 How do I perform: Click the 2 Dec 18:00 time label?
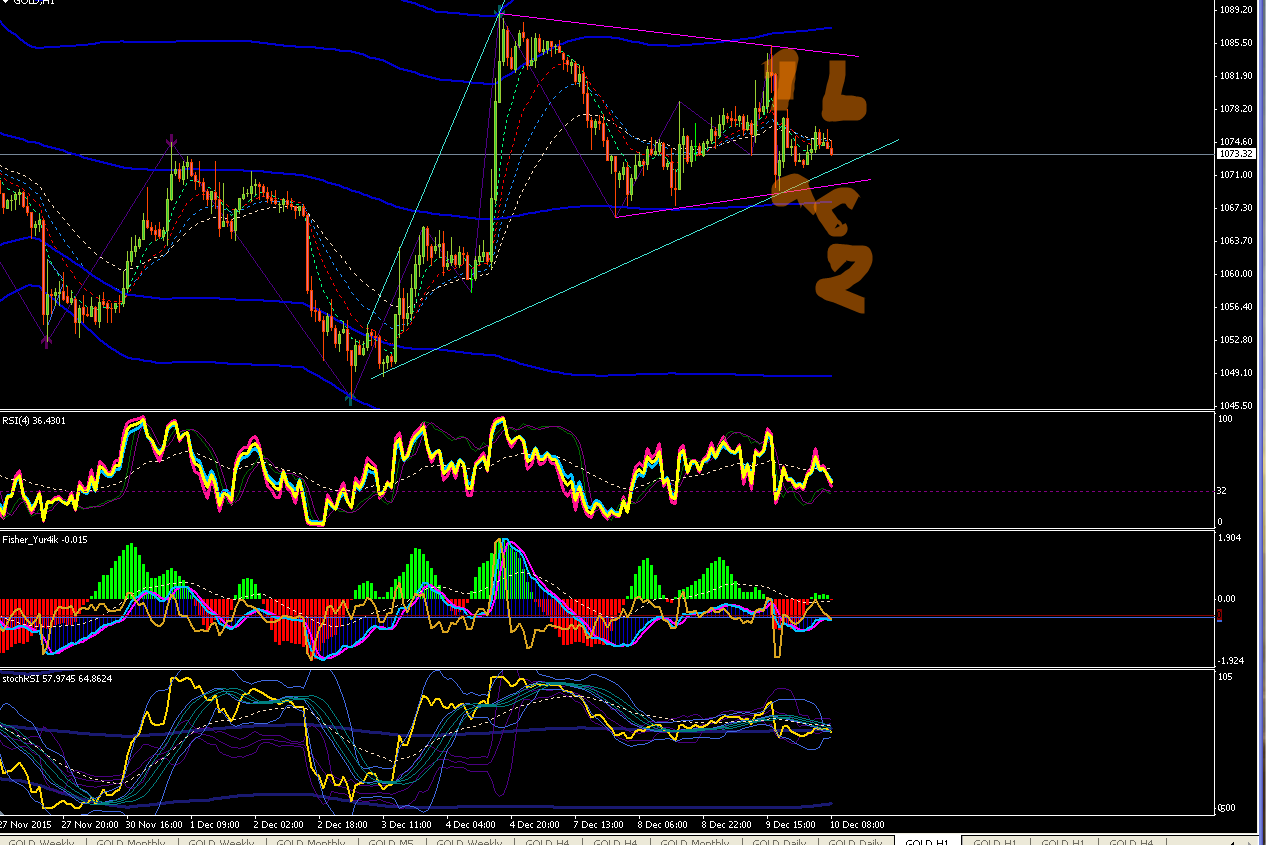(344, 826)
